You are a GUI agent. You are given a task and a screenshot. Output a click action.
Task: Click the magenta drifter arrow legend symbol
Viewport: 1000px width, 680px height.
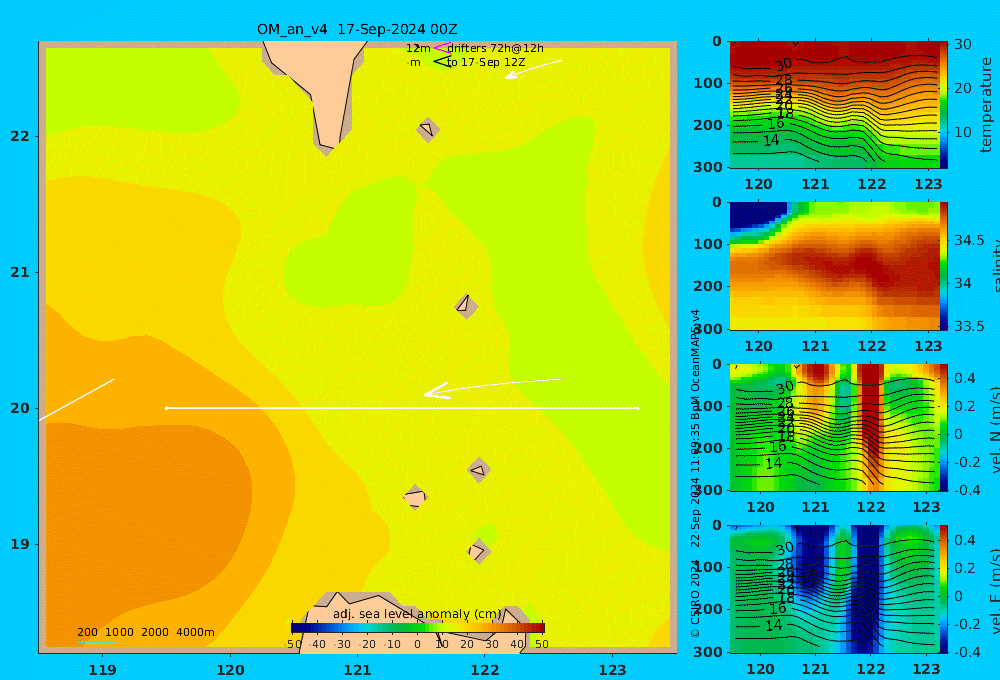click(442, 47)
